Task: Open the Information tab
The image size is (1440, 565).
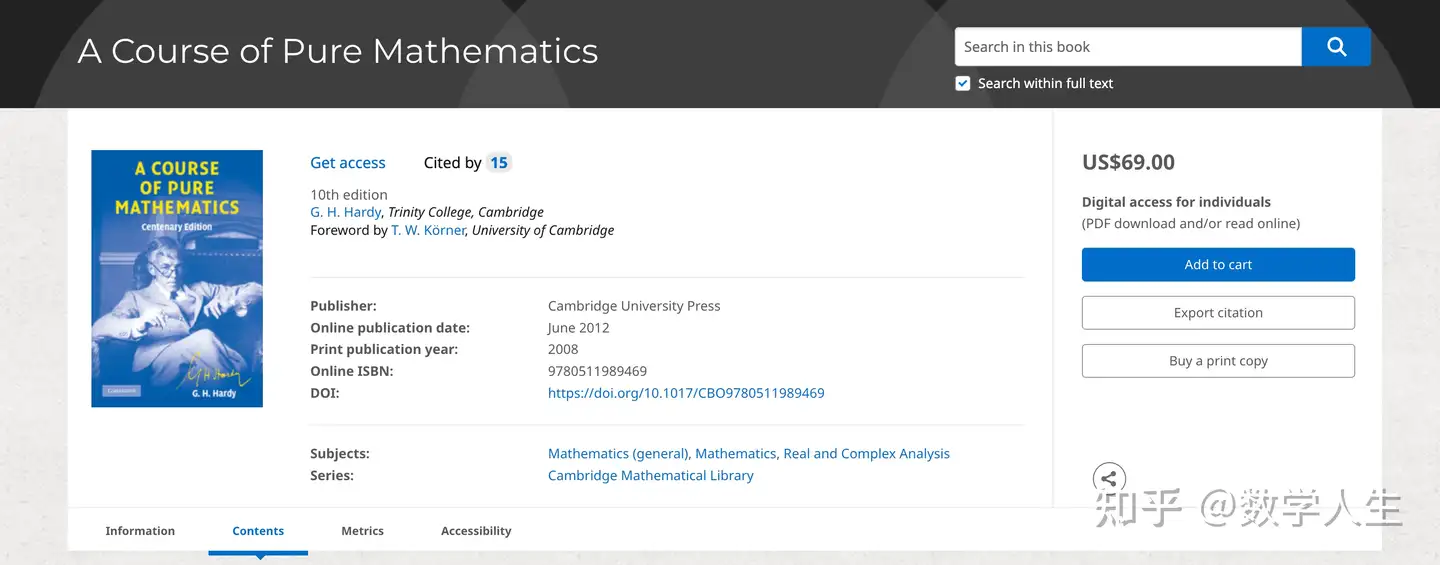Action: tap(140, 531)
